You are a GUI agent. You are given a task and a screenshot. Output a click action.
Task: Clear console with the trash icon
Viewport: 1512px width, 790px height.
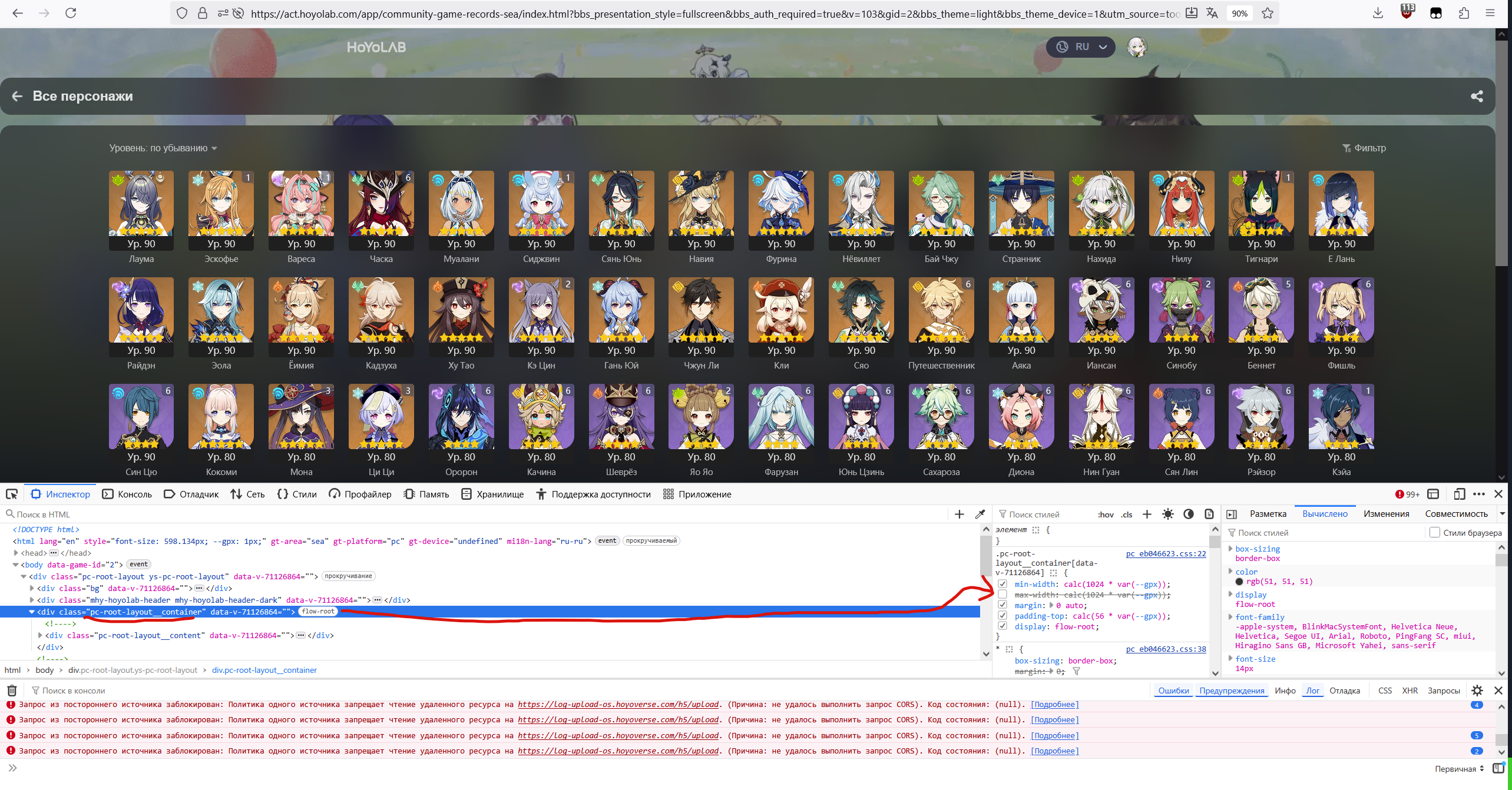tap(12, 691)
